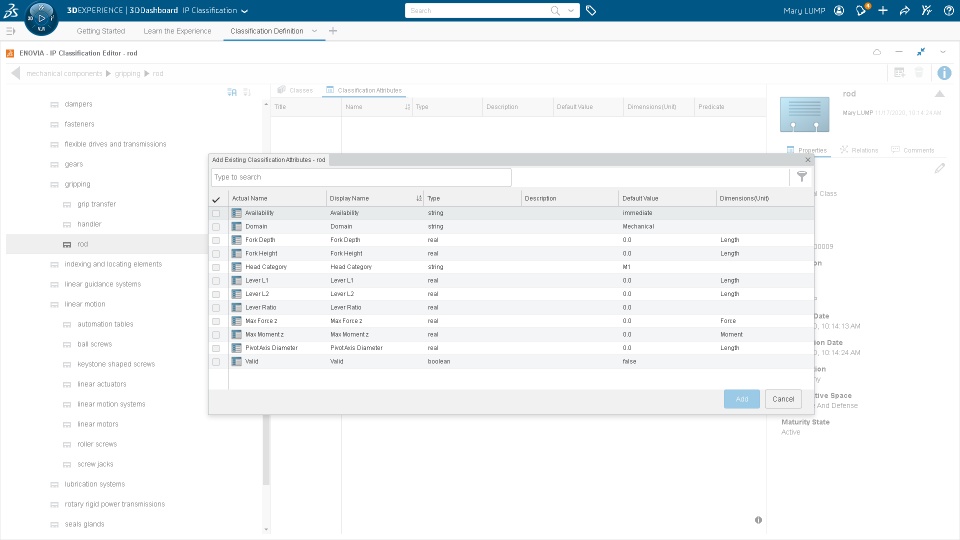Open the search options dropdown arrow

[x=571, y=10]
